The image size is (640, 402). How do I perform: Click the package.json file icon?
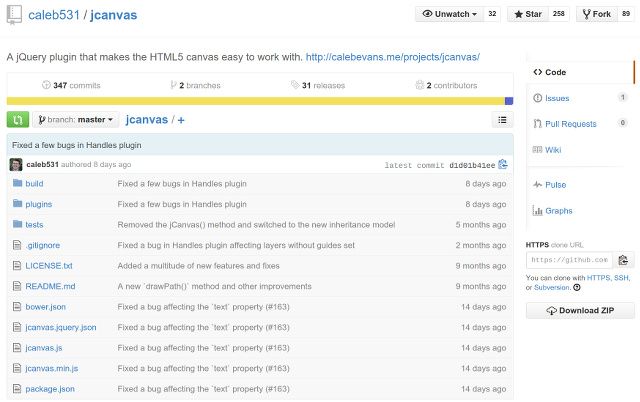(x=17, y=389)
